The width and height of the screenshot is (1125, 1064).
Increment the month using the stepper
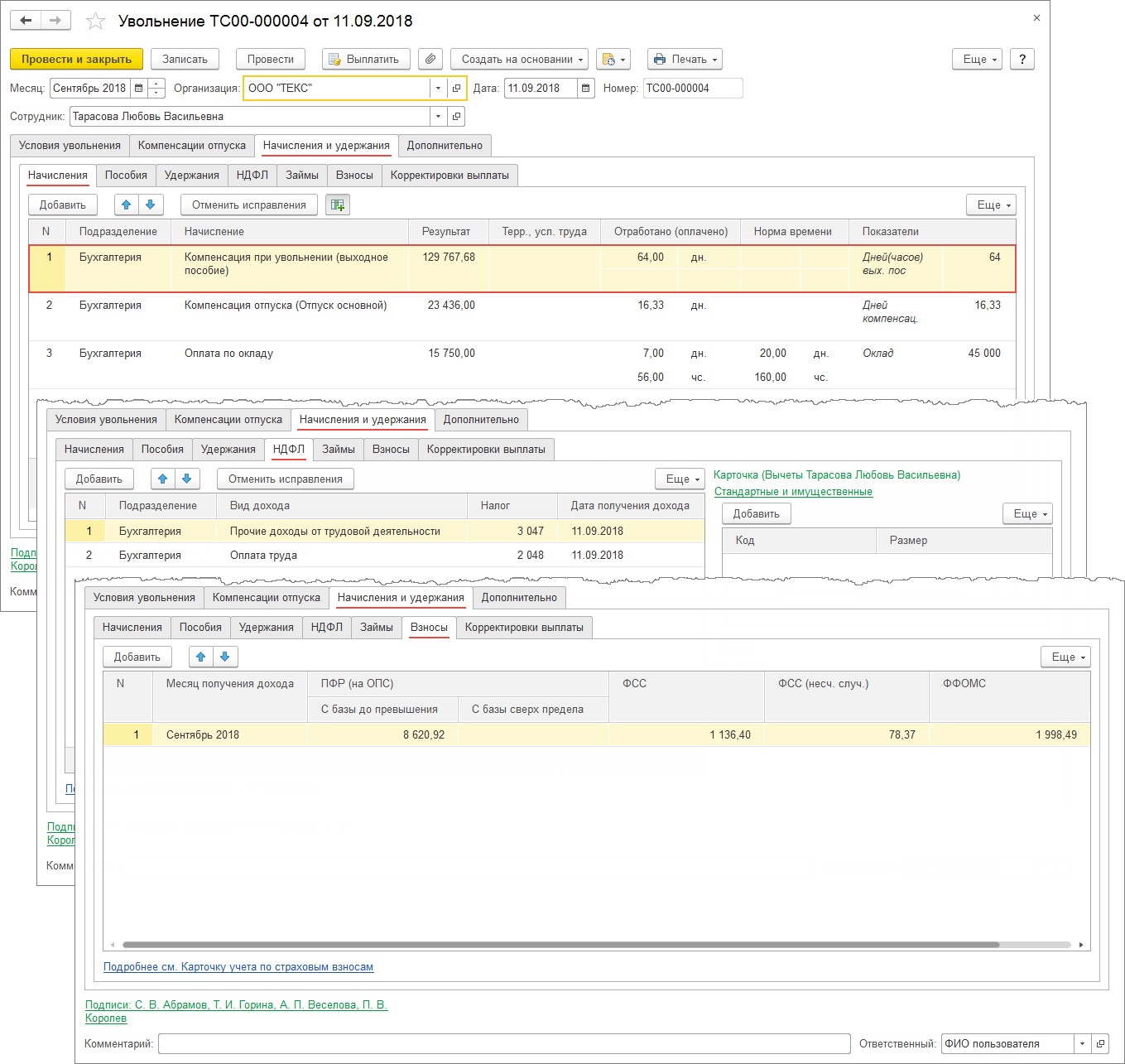coord(156,83)
